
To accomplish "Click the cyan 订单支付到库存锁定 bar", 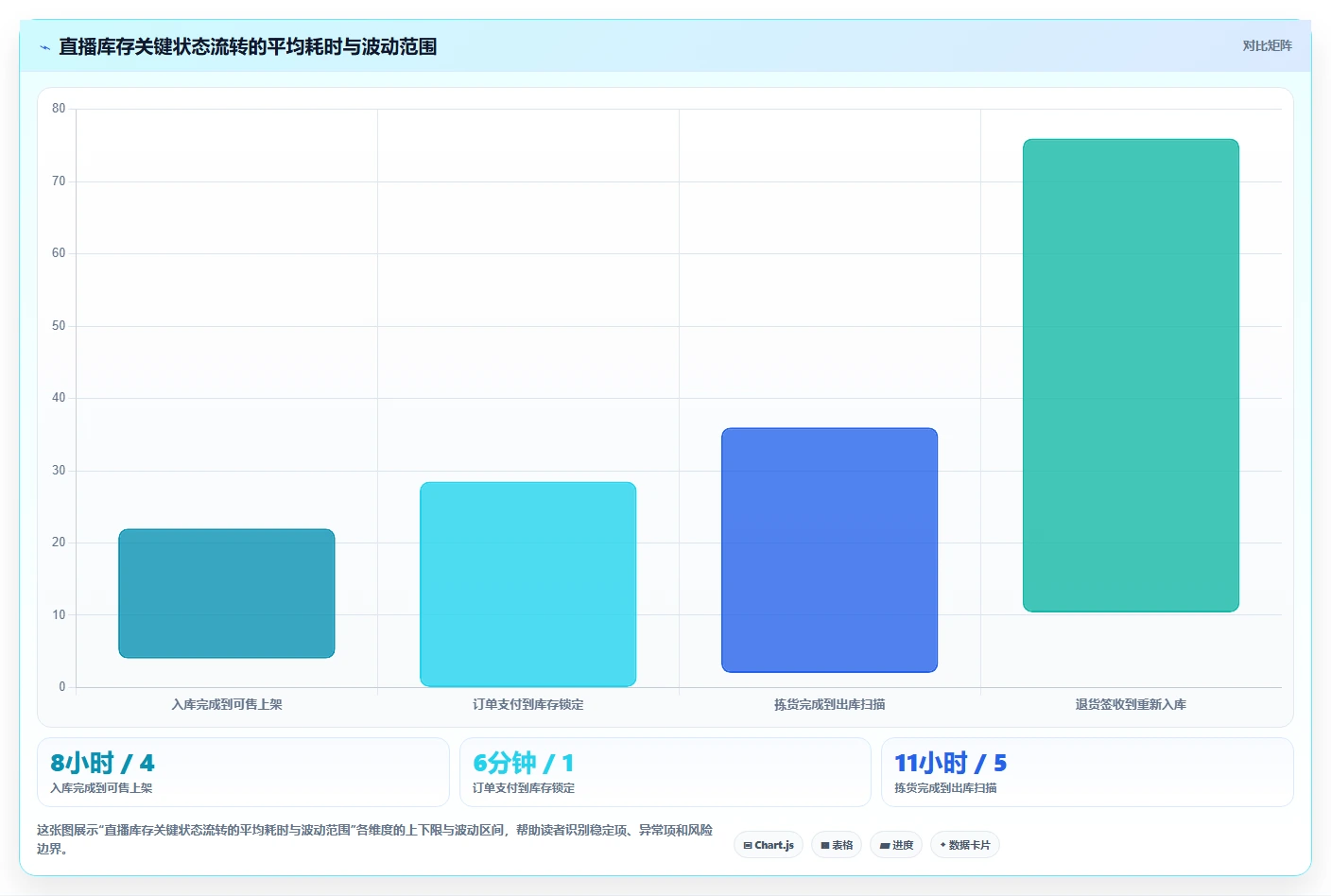I will (x=528, y=584).
